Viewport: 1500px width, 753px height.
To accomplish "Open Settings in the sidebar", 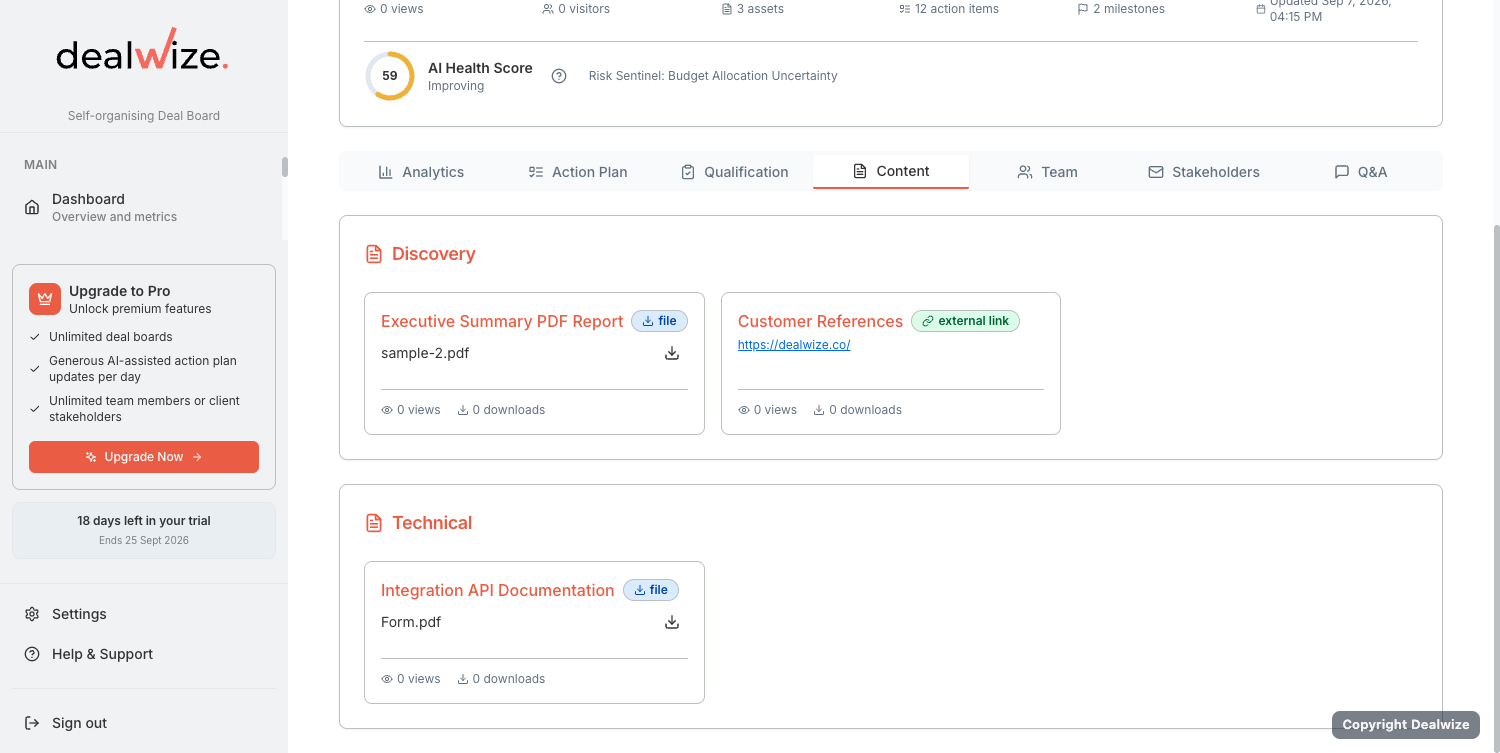I will (144, 614).
